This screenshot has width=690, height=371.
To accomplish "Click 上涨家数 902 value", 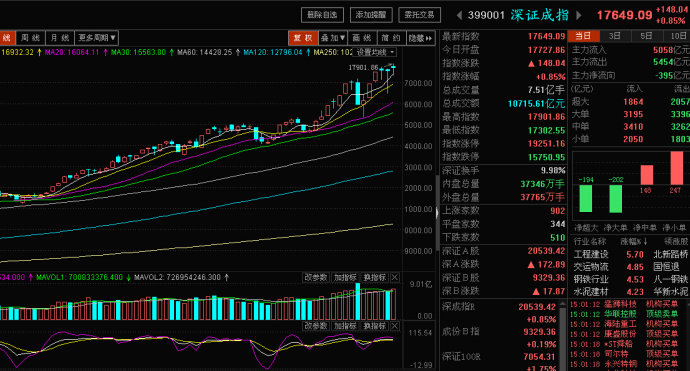I will click(558, 211).
